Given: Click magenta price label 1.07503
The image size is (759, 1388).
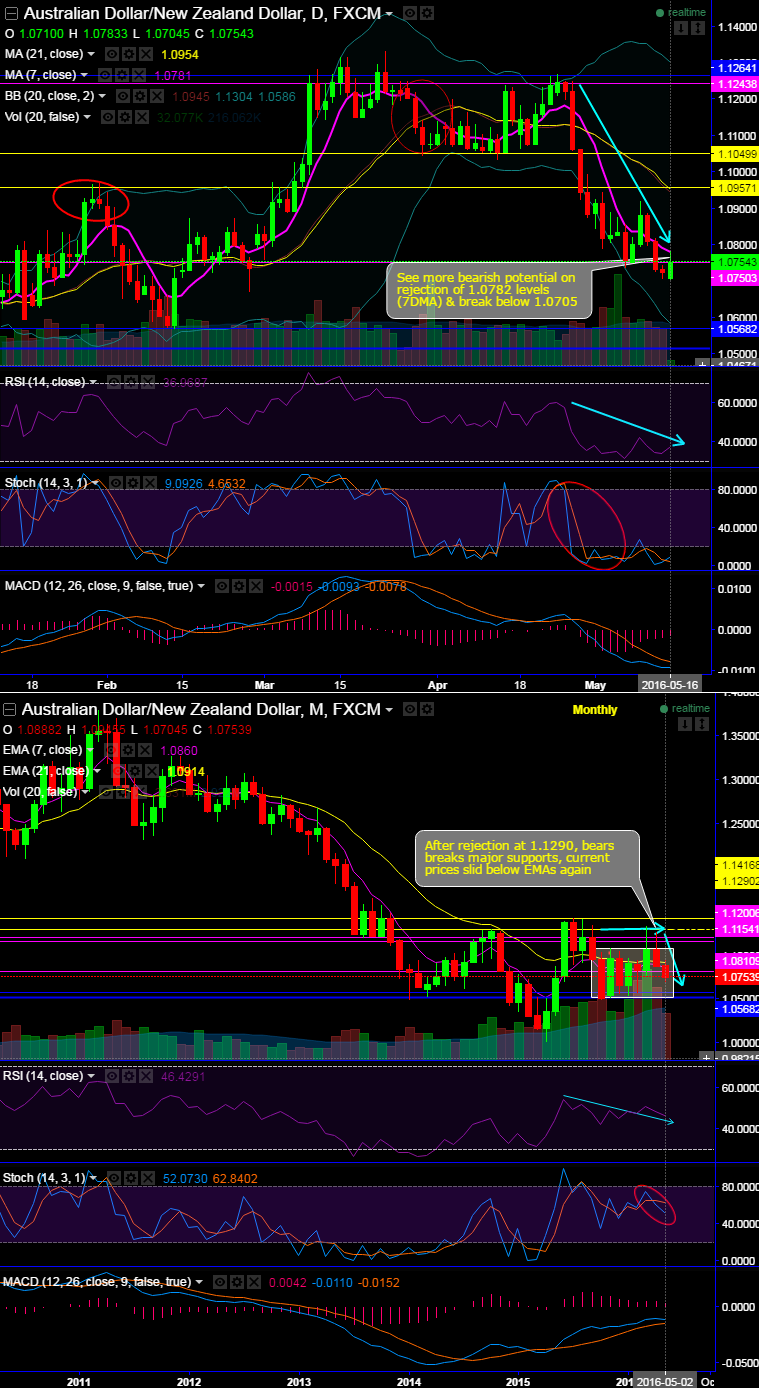Looking at the screenshot, I should click(733, 278).
